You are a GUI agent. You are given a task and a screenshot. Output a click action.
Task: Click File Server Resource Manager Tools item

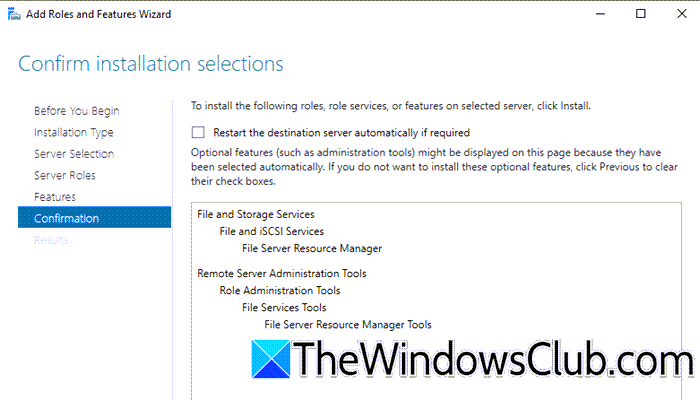[x=348, y=324]
